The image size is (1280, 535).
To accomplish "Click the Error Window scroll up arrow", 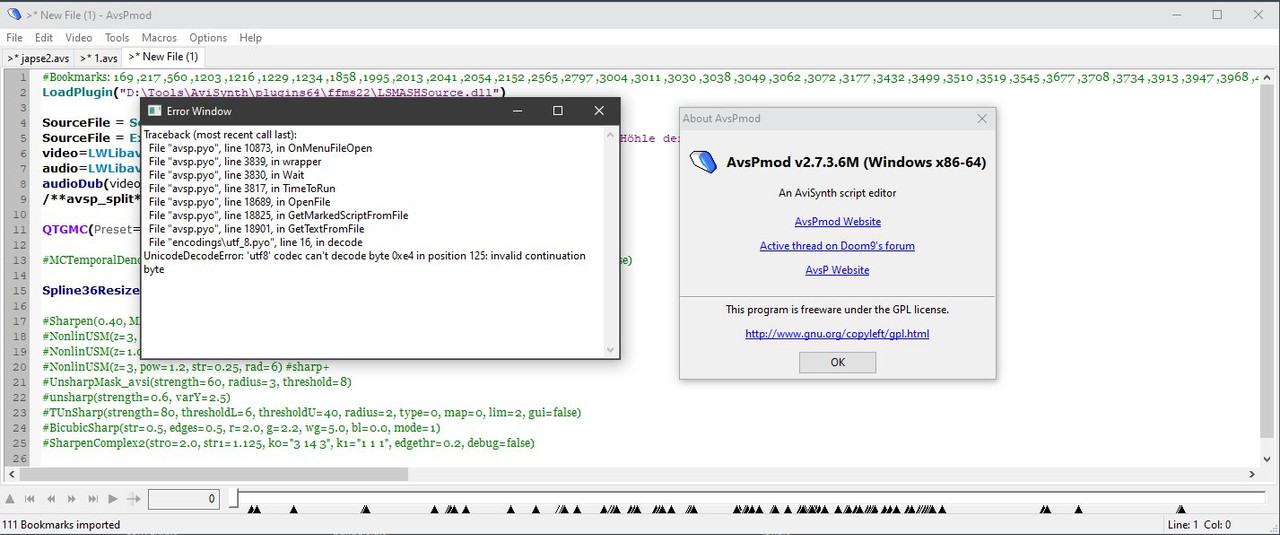I will pos(611,134).
